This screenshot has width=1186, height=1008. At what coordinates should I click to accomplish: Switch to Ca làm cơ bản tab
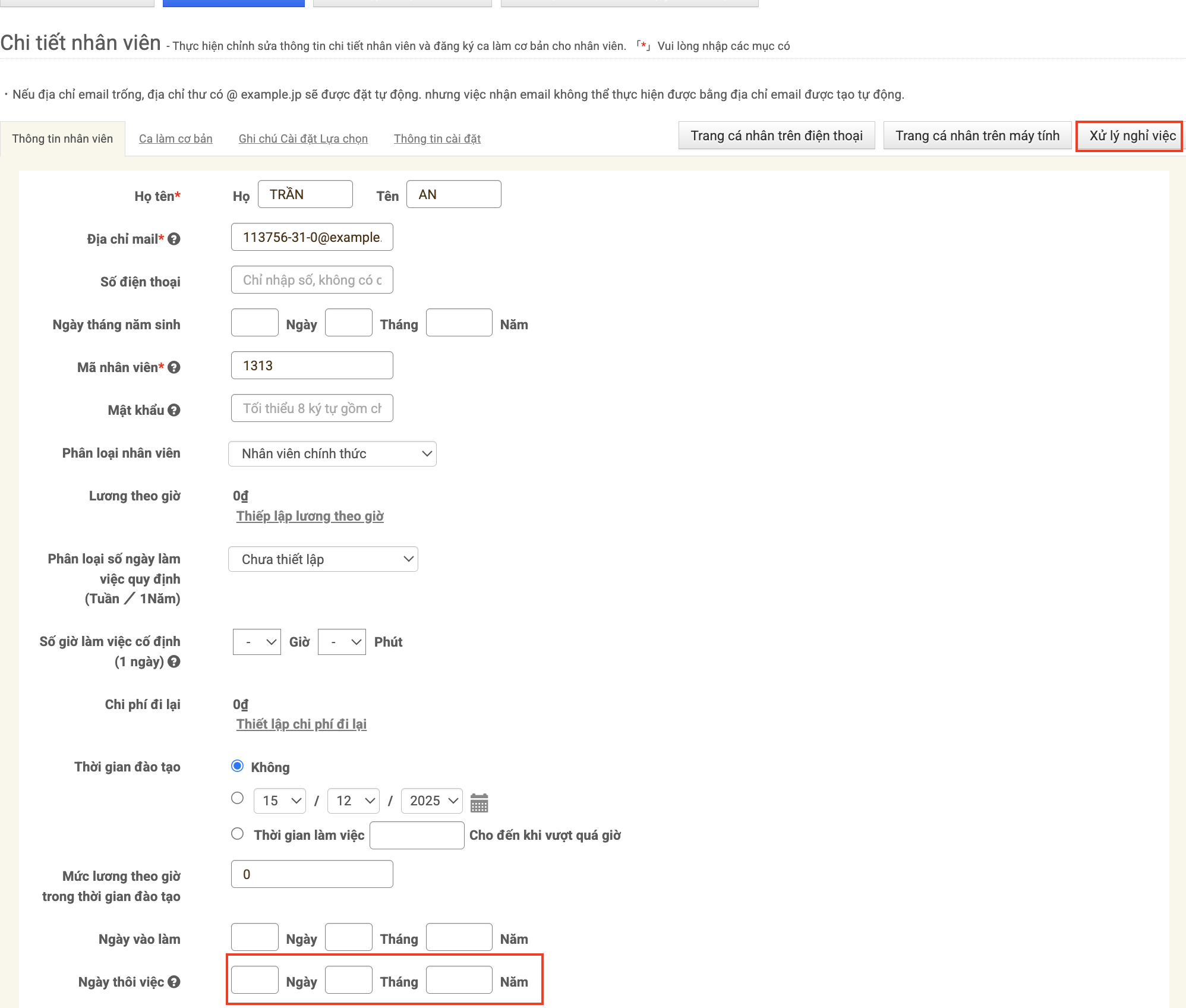coord(175,138)
